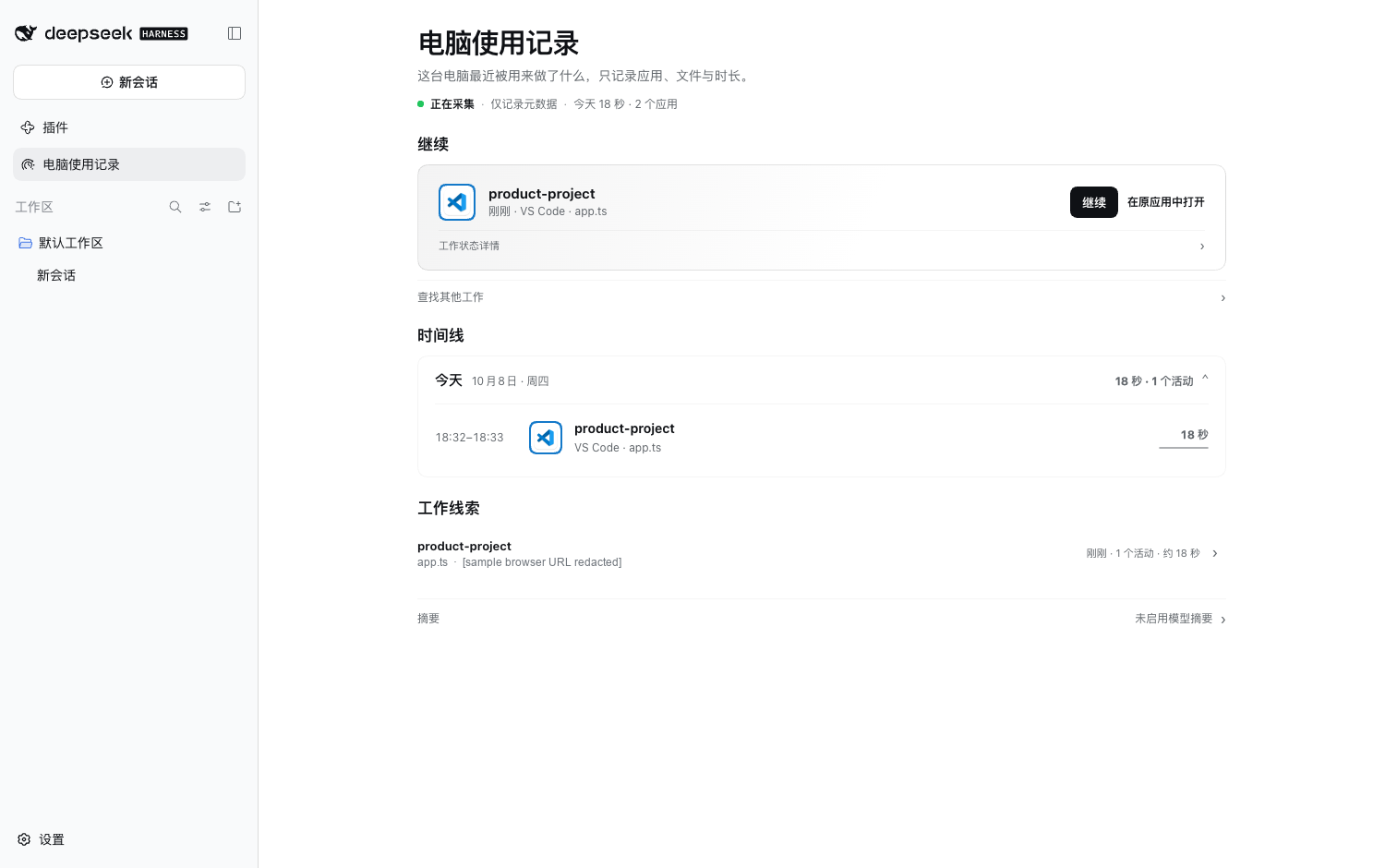This screenshot has width=1385, height=868.
Task: Select 电脑使用记录 in the sidebar
Action: [x=129, y=164]
